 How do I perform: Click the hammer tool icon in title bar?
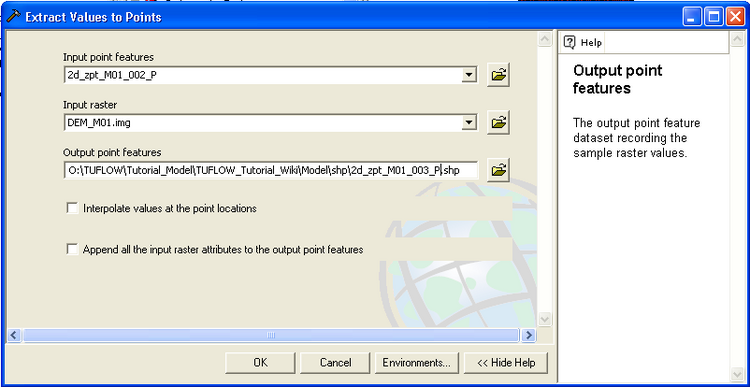(13, 17)
